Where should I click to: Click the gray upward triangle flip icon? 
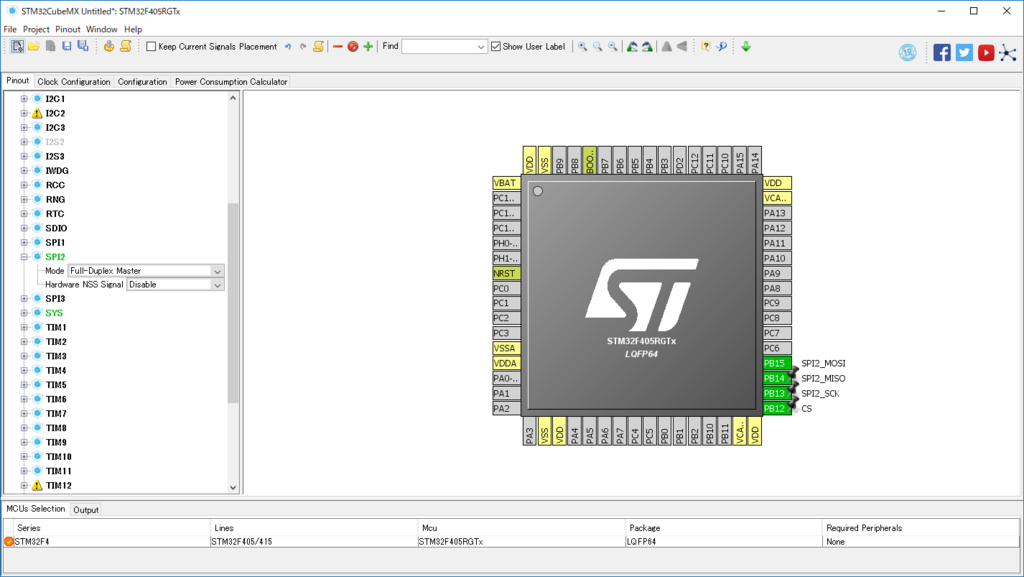click(666, 46)
